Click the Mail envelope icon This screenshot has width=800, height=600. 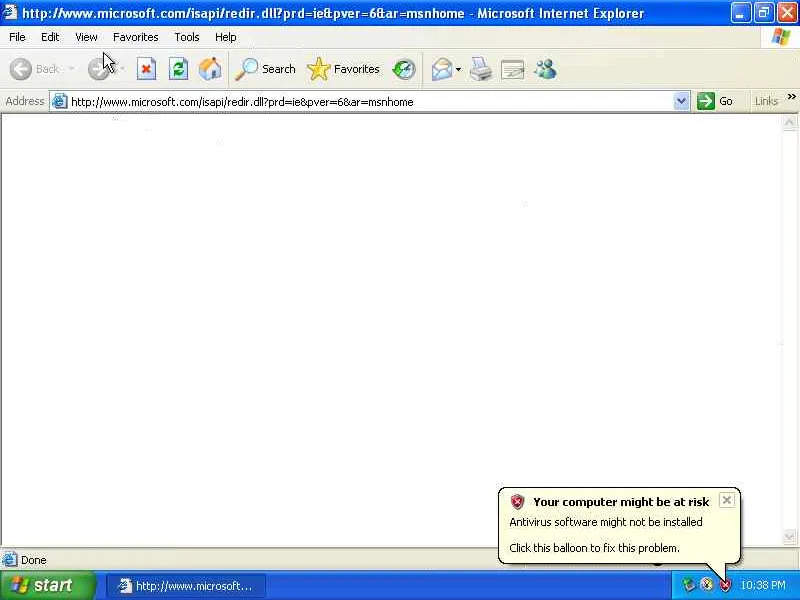tap(442, 69)
